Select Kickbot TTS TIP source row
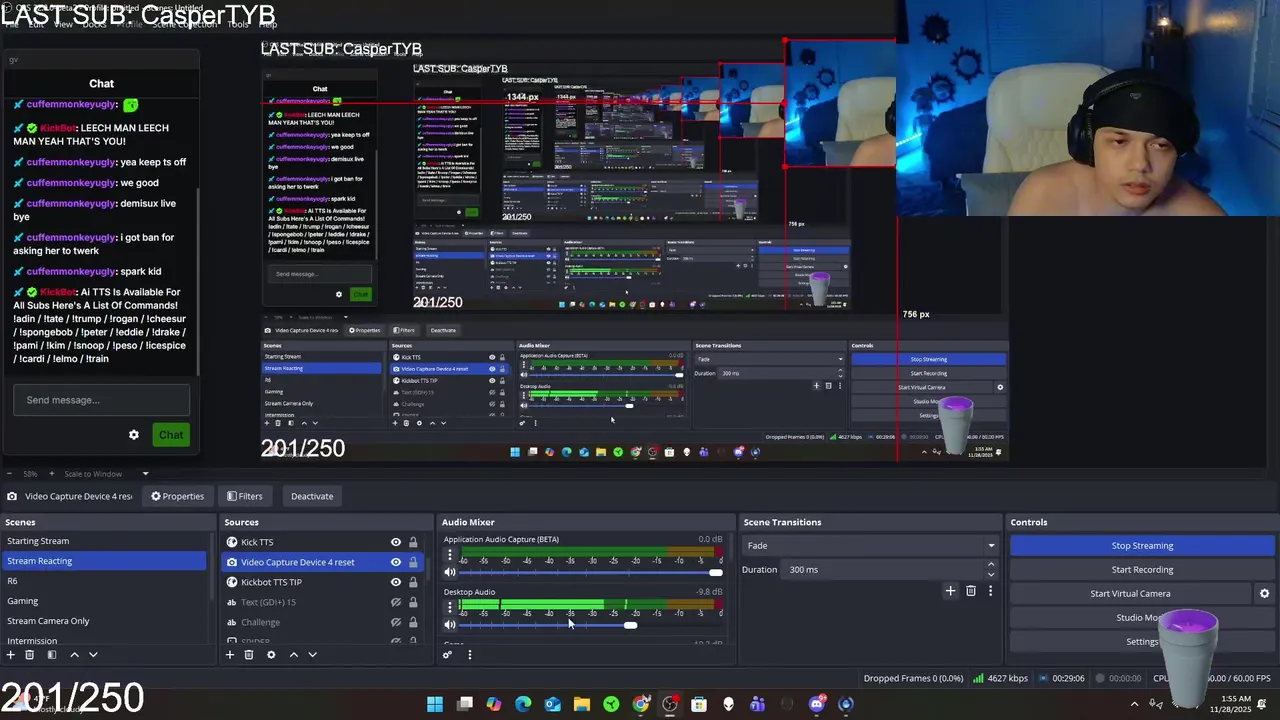The image size is (1280, 720). coord(323,582)
